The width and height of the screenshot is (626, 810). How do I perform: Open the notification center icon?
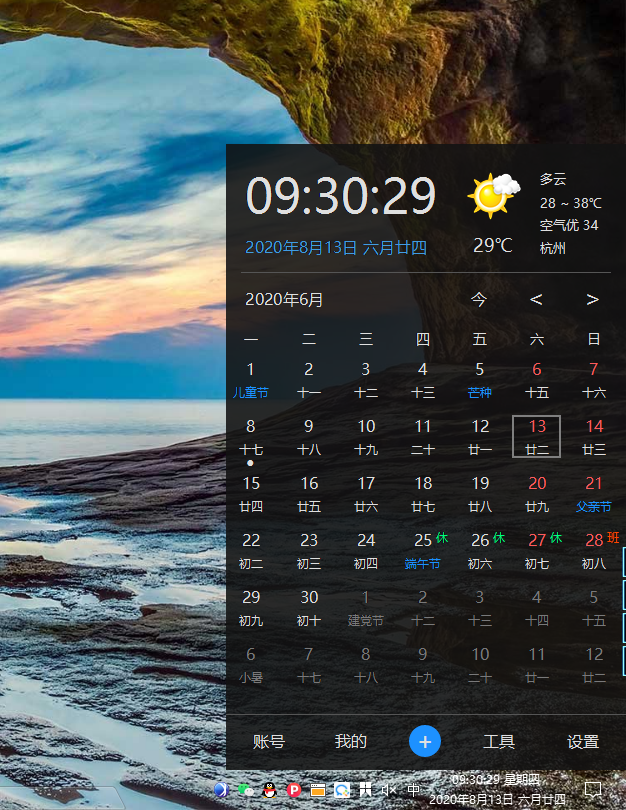tap(592, 790)
